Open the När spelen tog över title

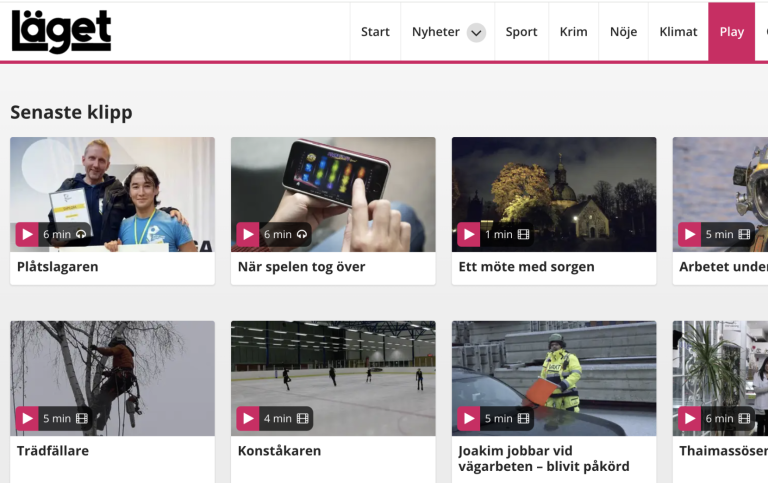301,267
